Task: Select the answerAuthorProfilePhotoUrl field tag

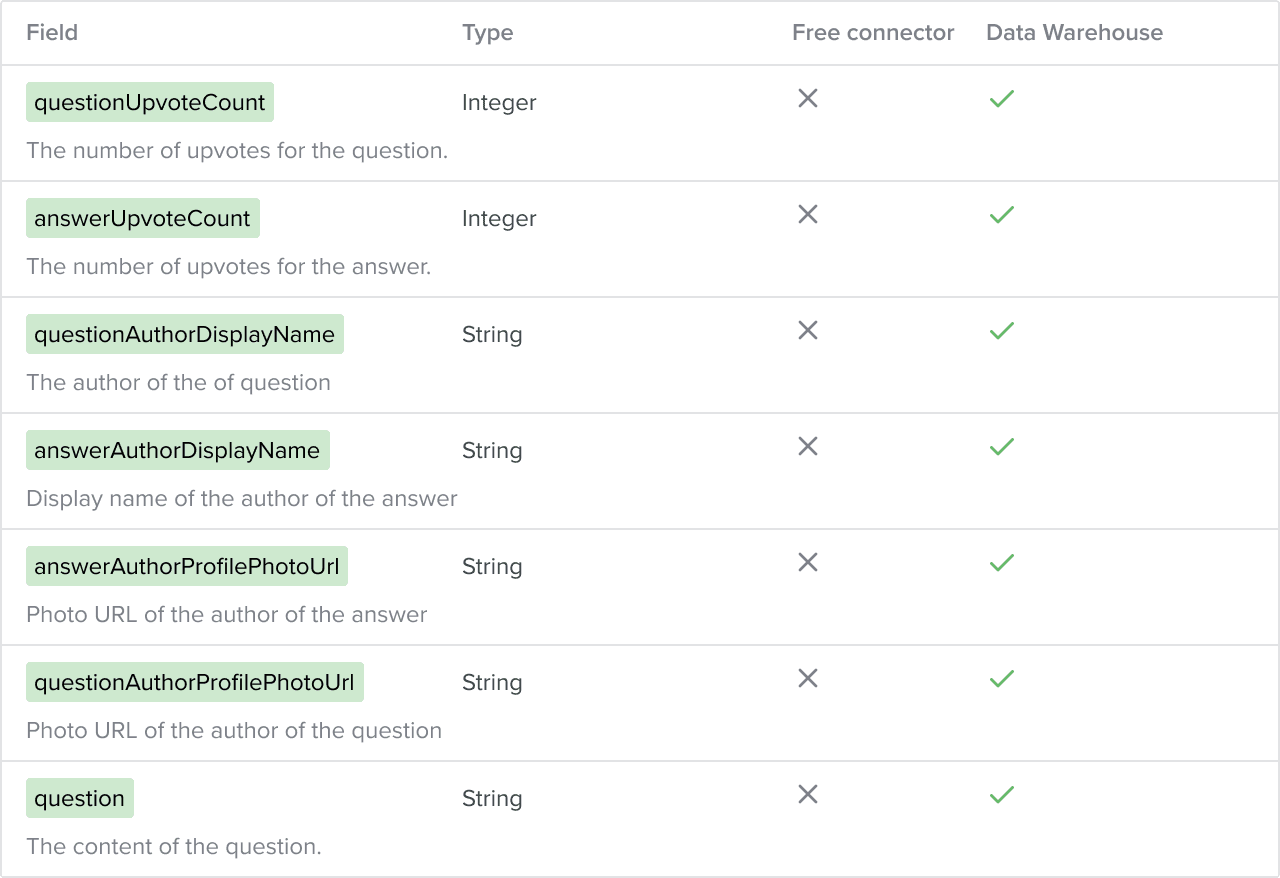Action: tap(187, 566)
